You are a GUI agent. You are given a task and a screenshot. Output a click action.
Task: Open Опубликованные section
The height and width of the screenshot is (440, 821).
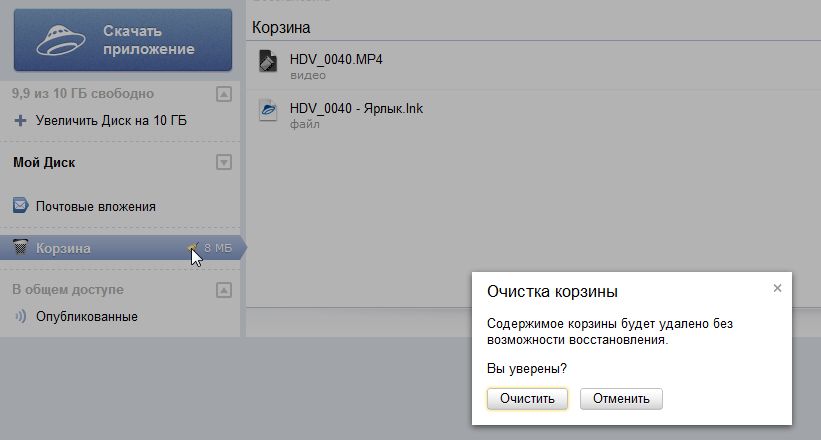pyautogui.click(x=86, y=317)
